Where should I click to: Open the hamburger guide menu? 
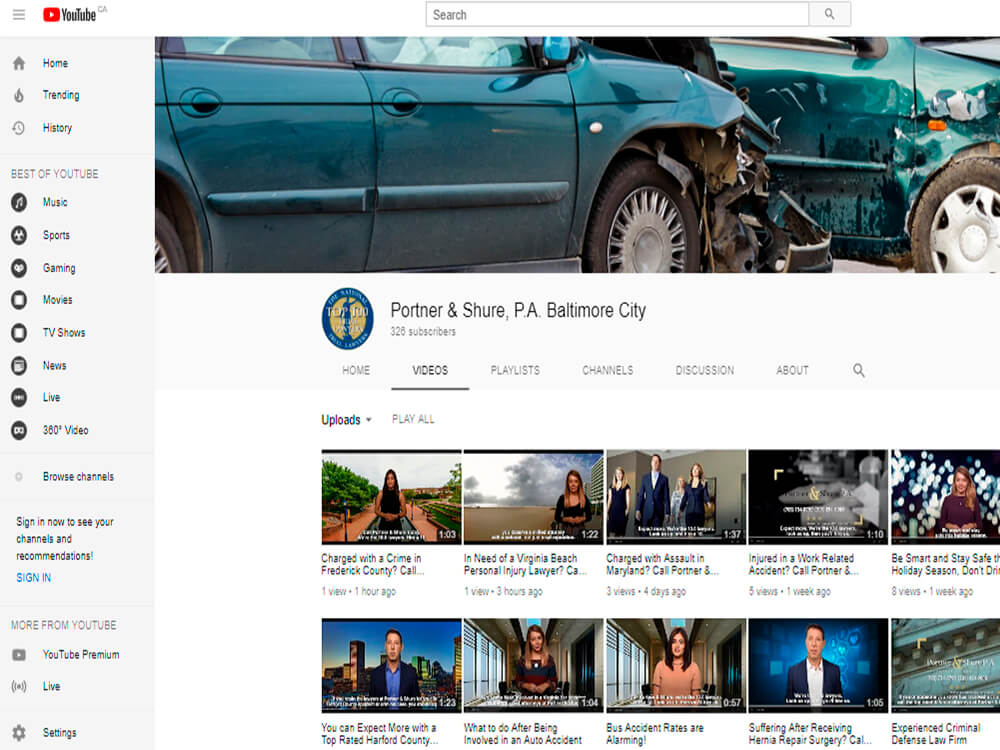pyautogui.click(x=19, y=15)
